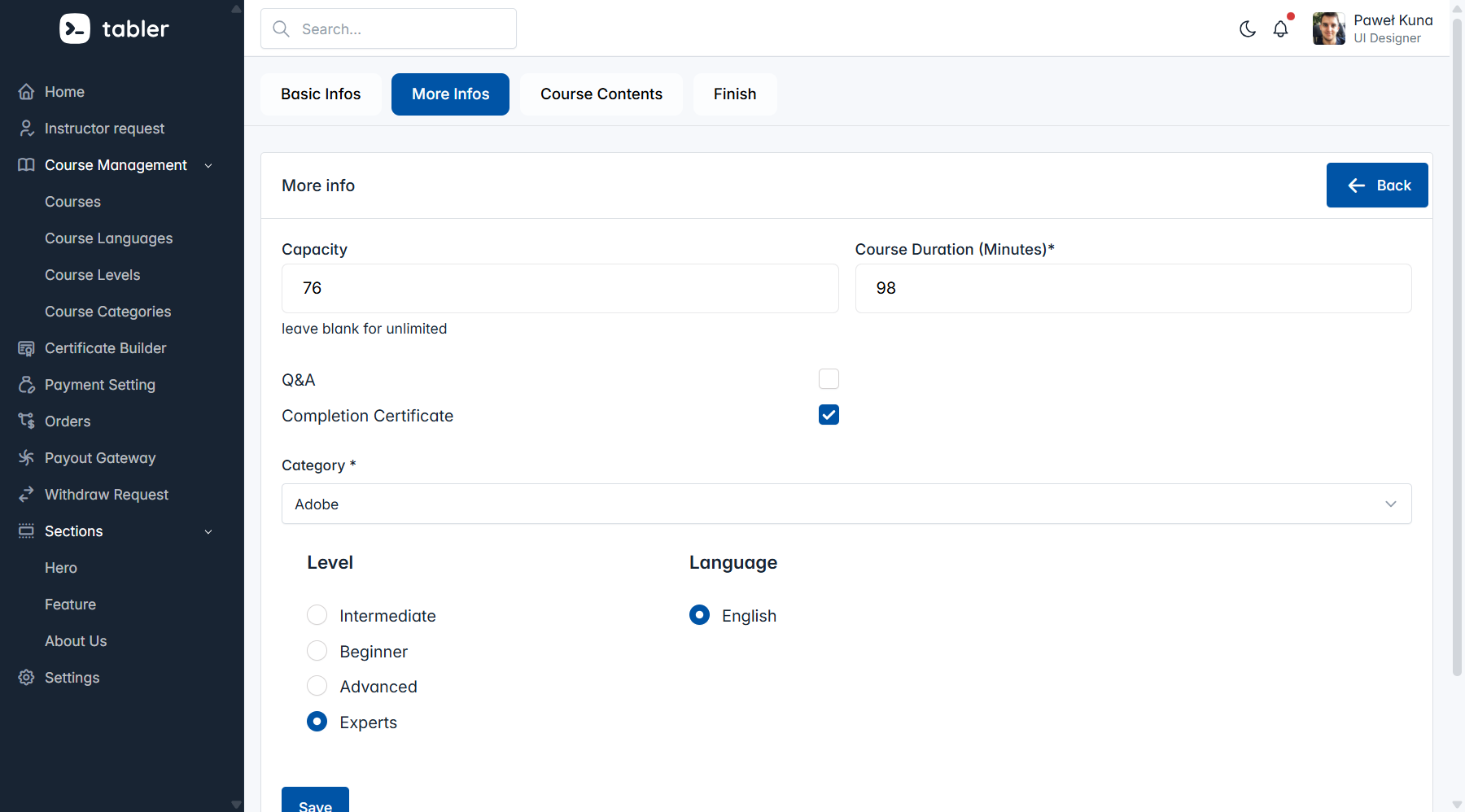Click the Withdraw Request arrows icon
Screen dimensions: 1465x812
point(27,495)
